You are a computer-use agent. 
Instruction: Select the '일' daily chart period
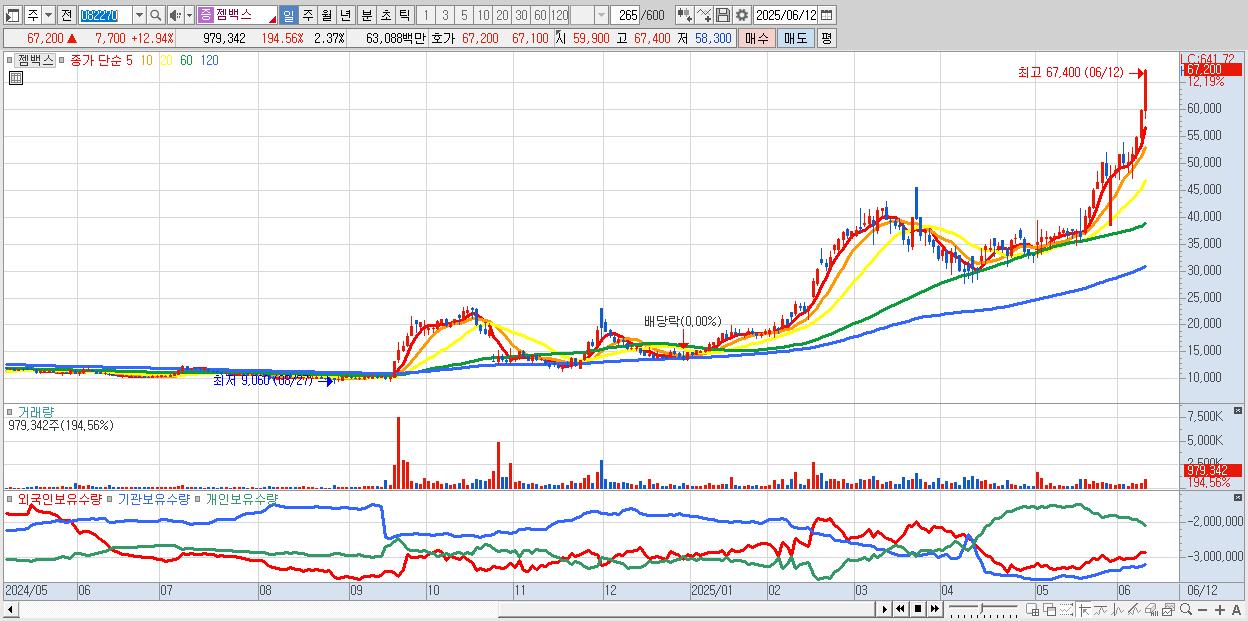point(288,15)
